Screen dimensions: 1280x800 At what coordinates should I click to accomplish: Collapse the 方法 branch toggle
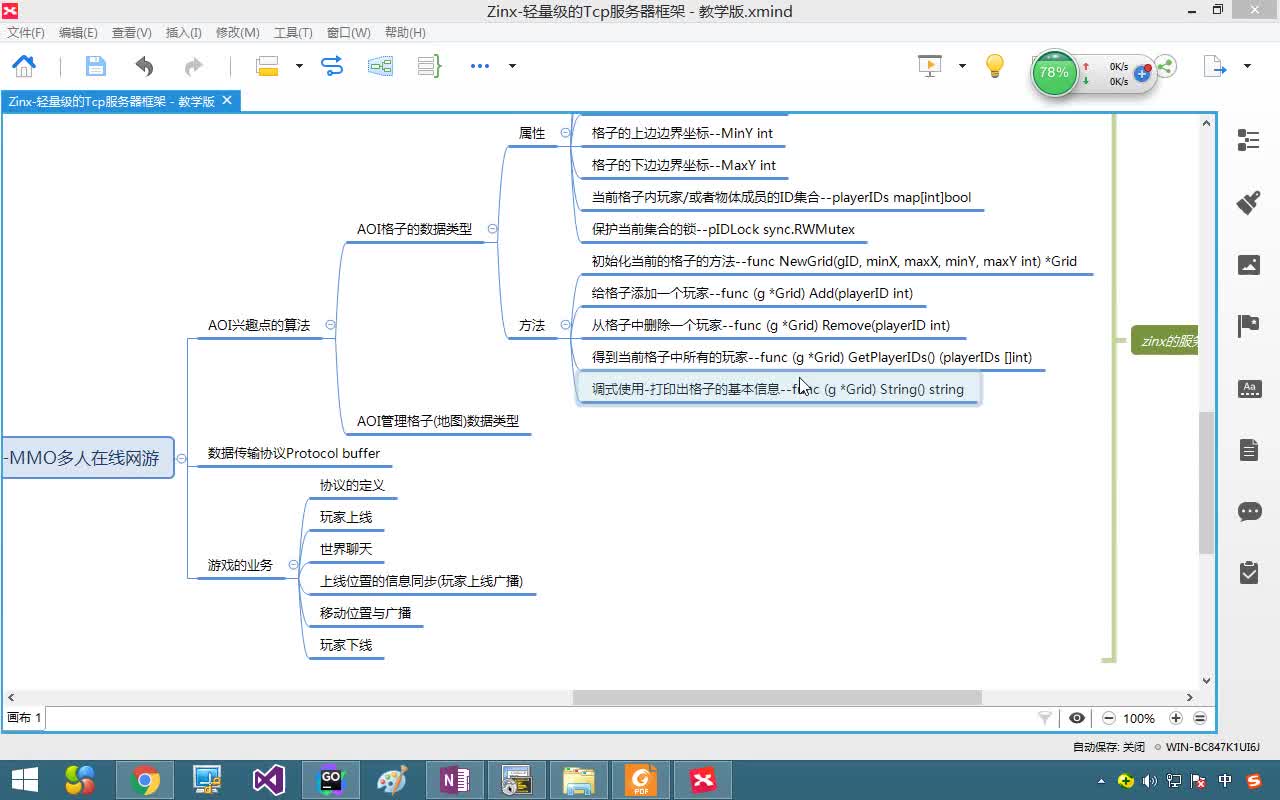click(x=565, y=325)
